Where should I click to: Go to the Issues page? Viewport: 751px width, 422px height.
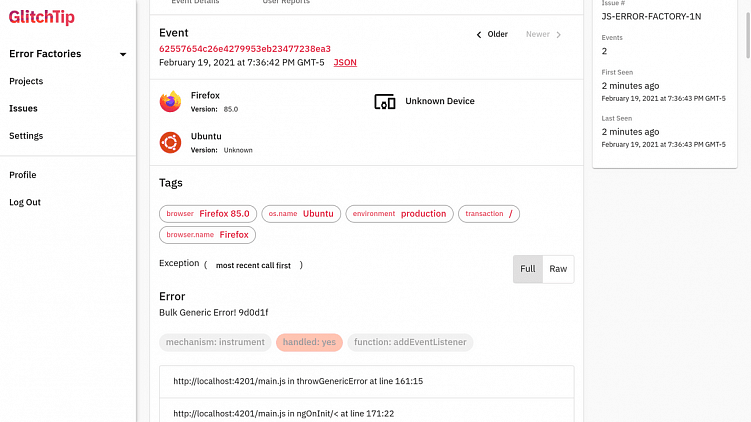(23, 108)
